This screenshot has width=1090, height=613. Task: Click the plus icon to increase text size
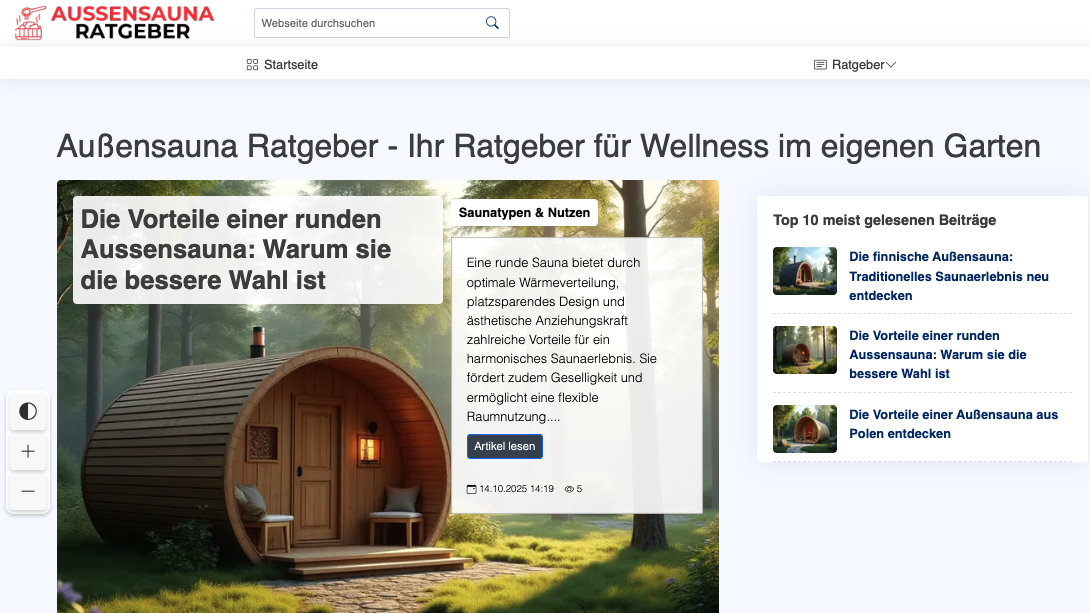(28, 451)
